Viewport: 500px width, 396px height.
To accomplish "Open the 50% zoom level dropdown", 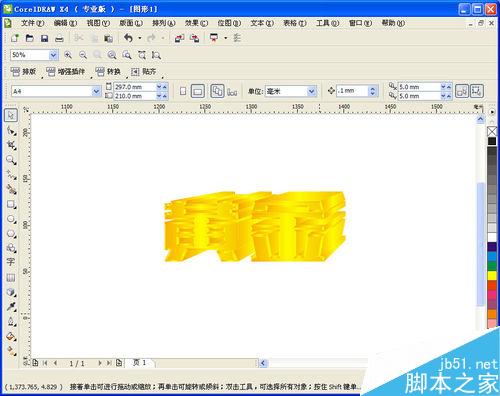I will [x=53, y=55].
